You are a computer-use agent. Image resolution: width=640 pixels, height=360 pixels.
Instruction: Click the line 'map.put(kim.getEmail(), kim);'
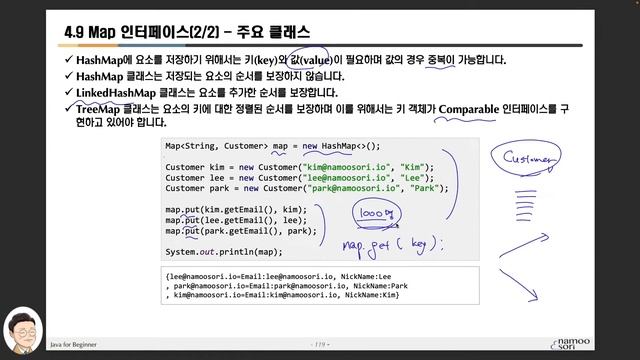236,210
